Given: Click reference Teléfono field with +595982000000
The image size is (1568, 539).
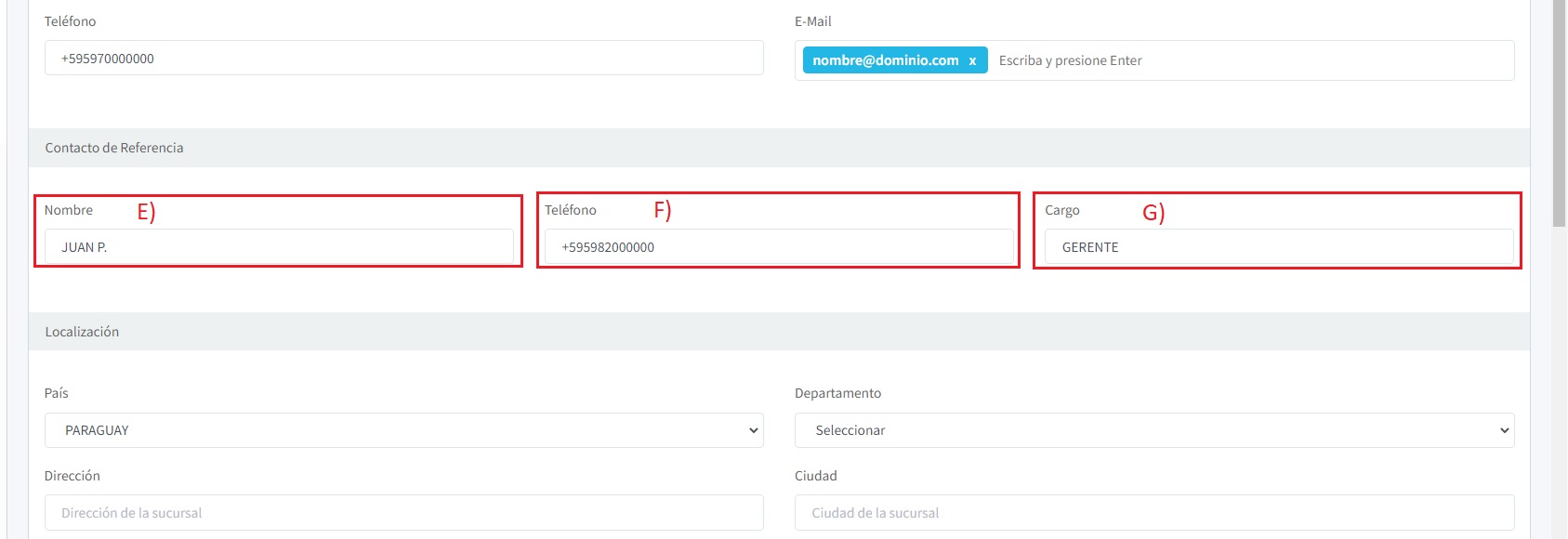Looking at the screenshot, I should point(779,247).
